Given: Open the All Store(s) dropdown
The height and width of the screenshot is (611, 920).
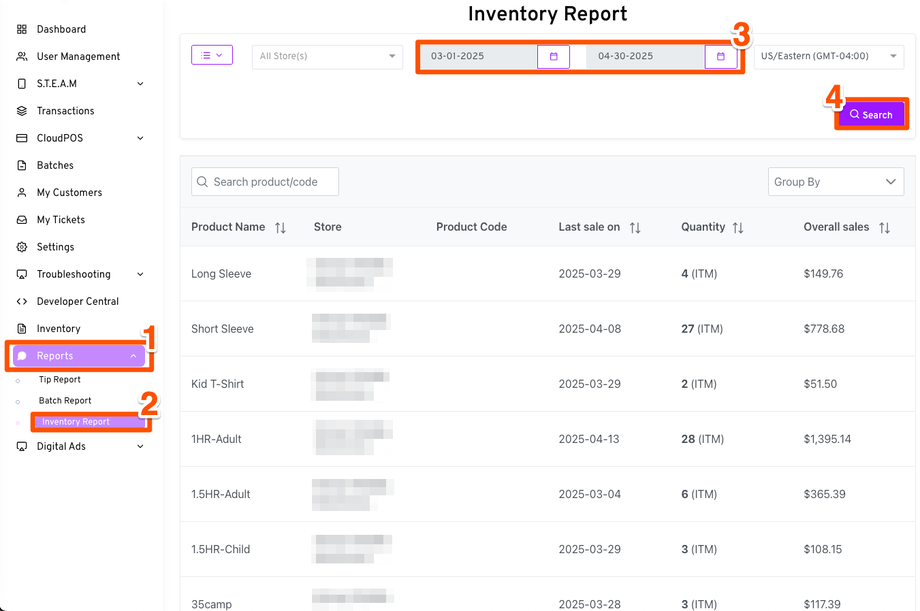Looking at the screenshot, I should (x=327, y=57).
